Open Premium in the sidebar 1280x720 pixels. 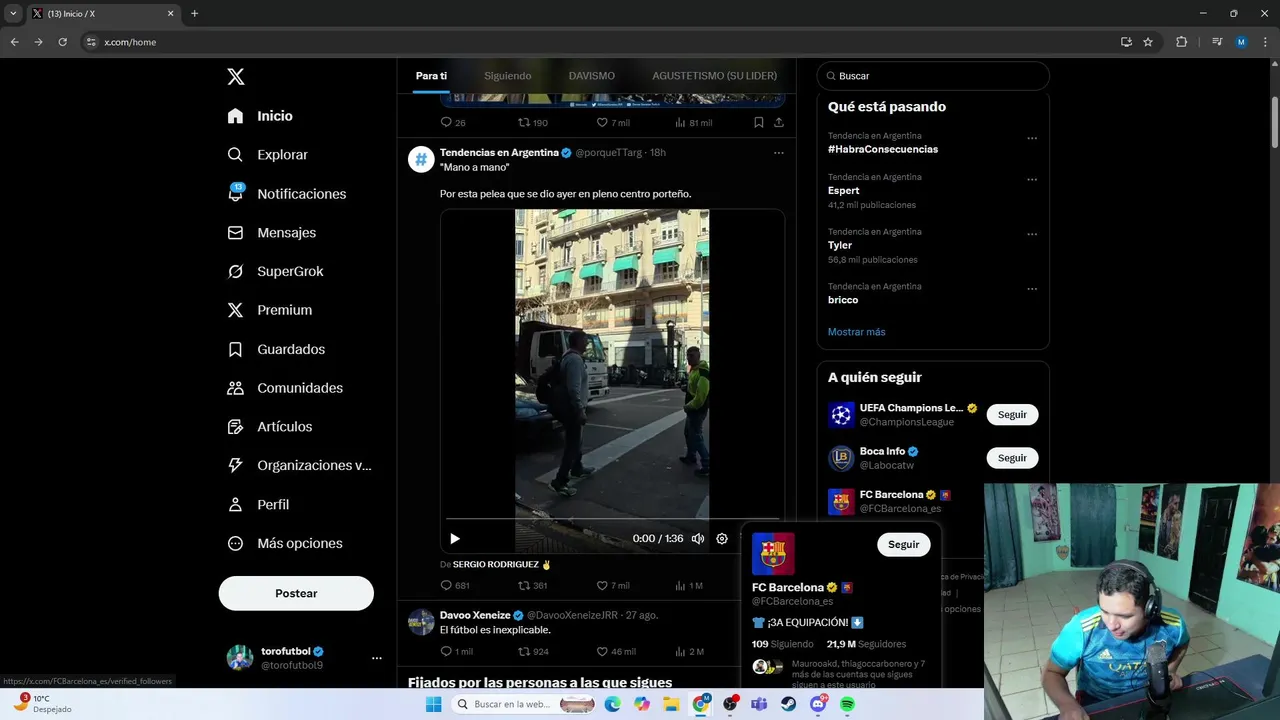pyautogui.click(x=269, y=310)
